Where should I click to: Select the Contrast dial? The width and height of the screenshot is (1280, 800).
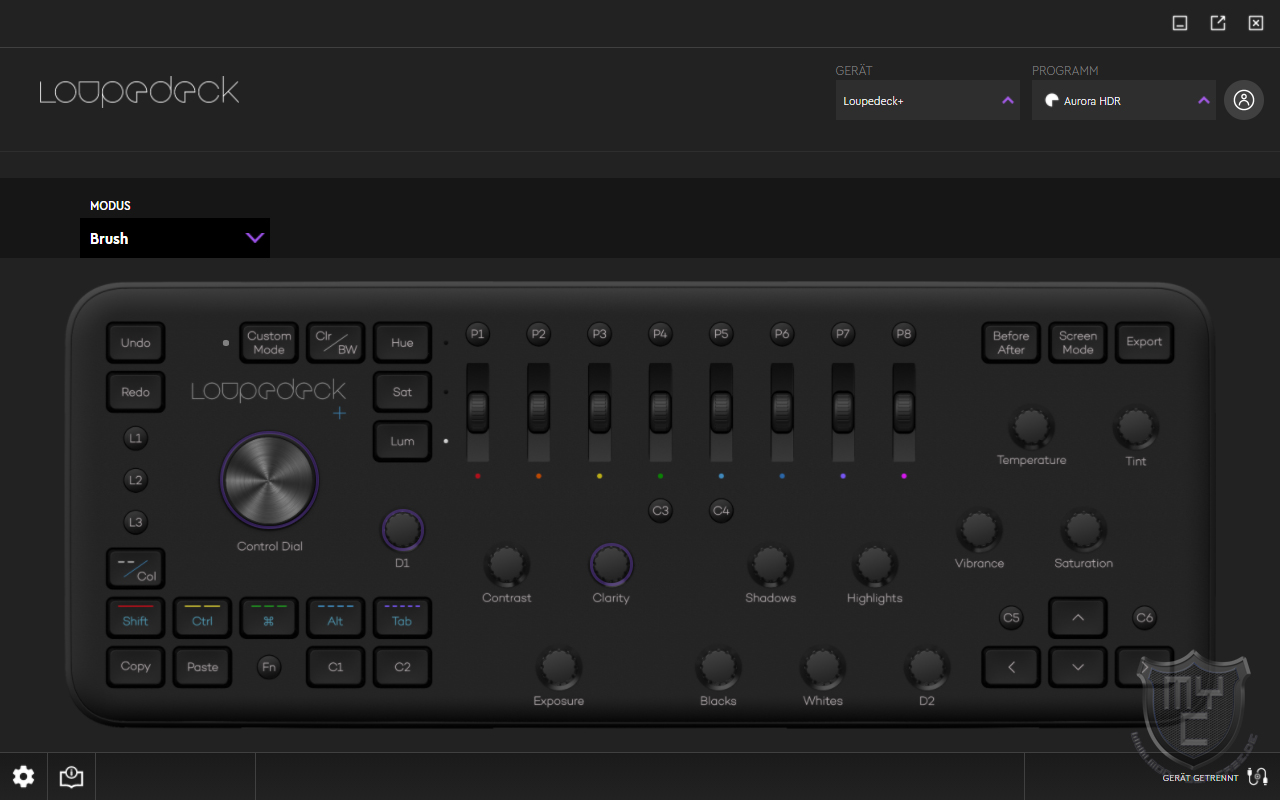coord(507,565)
